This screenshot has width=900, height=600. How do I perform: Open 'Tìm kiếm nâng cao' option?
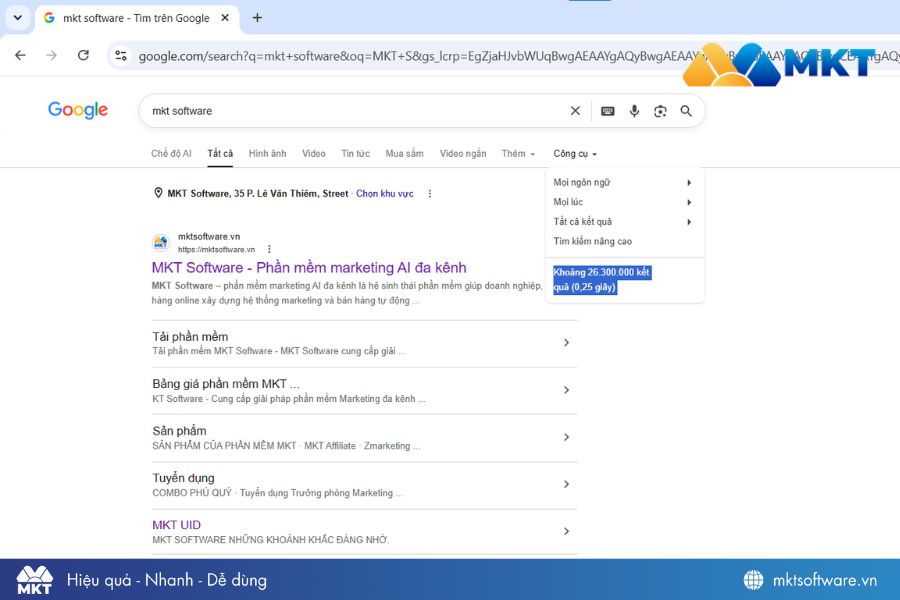coord(592,241)
